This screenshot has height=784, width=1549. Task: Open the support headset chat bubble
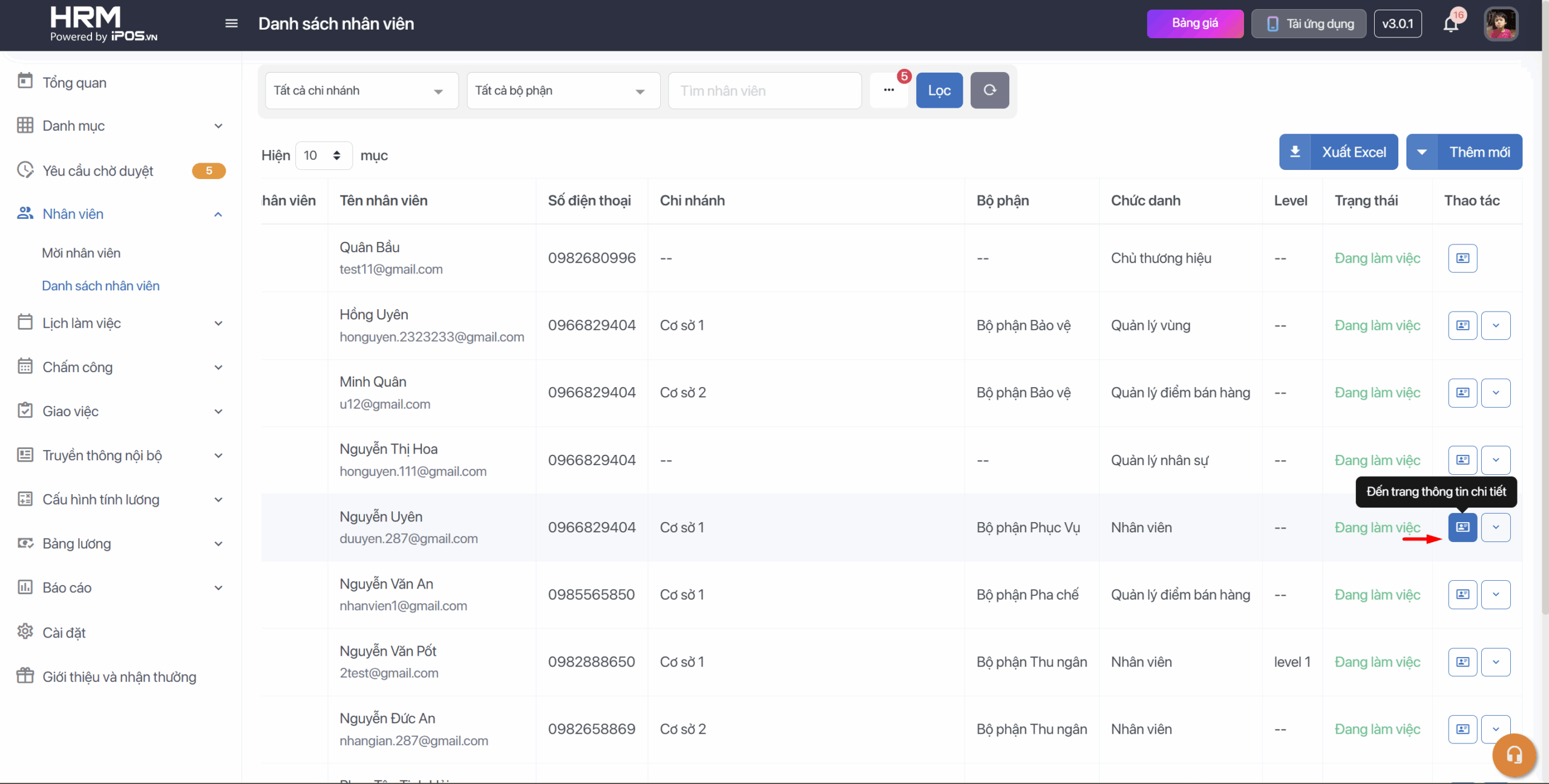(x=1514, y=755)
